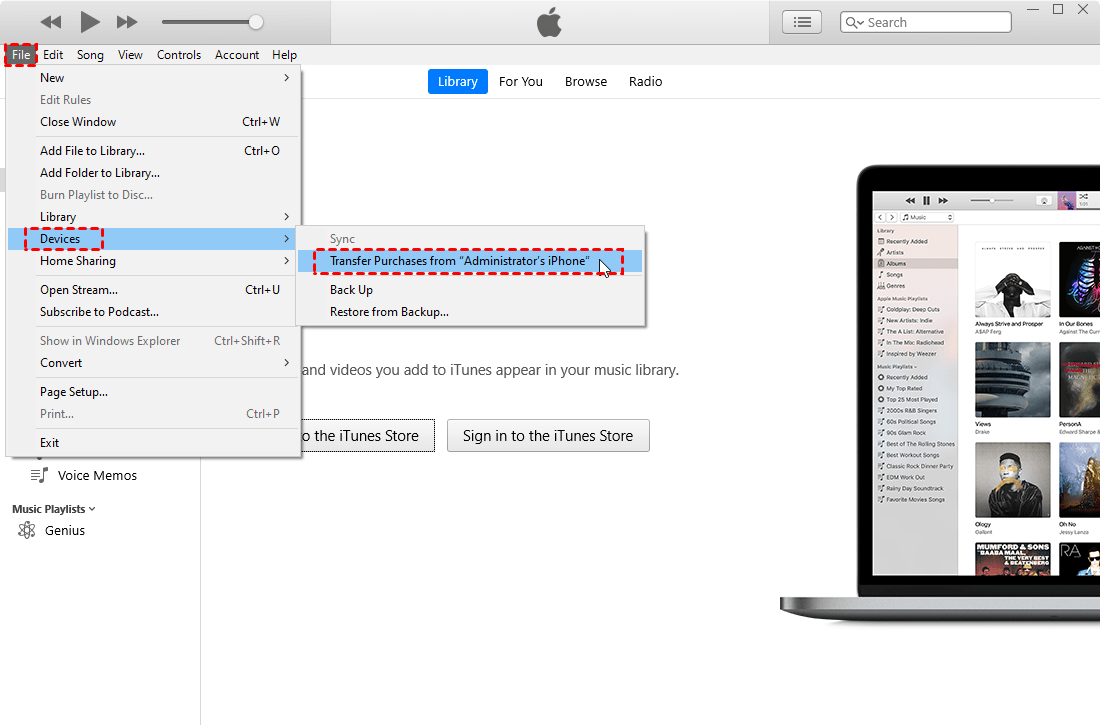Open the Genius playlist
Viewport: 1100px width, 725px height.
point(65,531)
